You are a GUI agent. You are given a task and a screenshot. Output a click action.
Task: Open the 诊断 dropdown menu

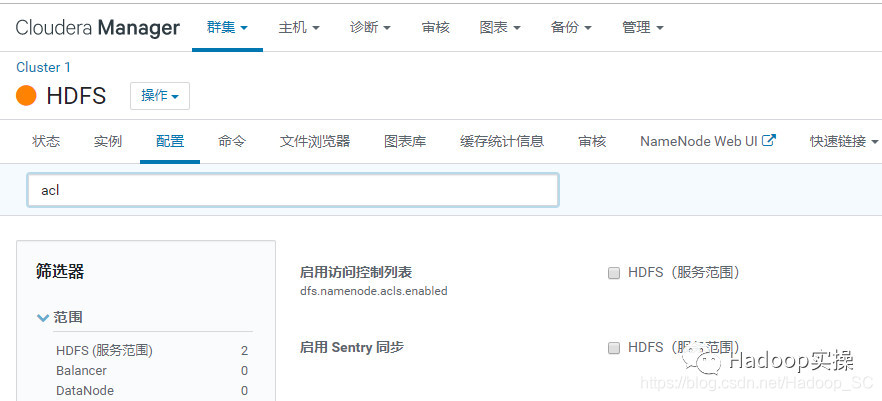tap(370, 27)
